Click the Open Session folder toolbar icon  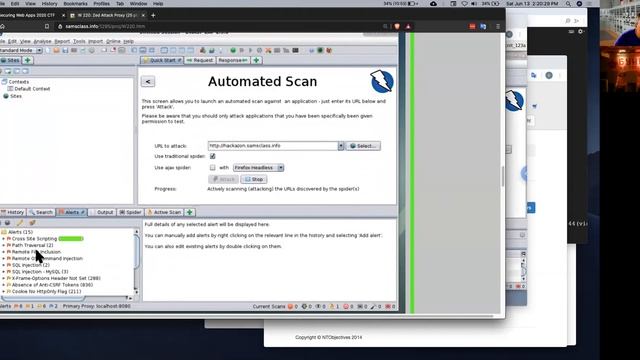(56, 50)
